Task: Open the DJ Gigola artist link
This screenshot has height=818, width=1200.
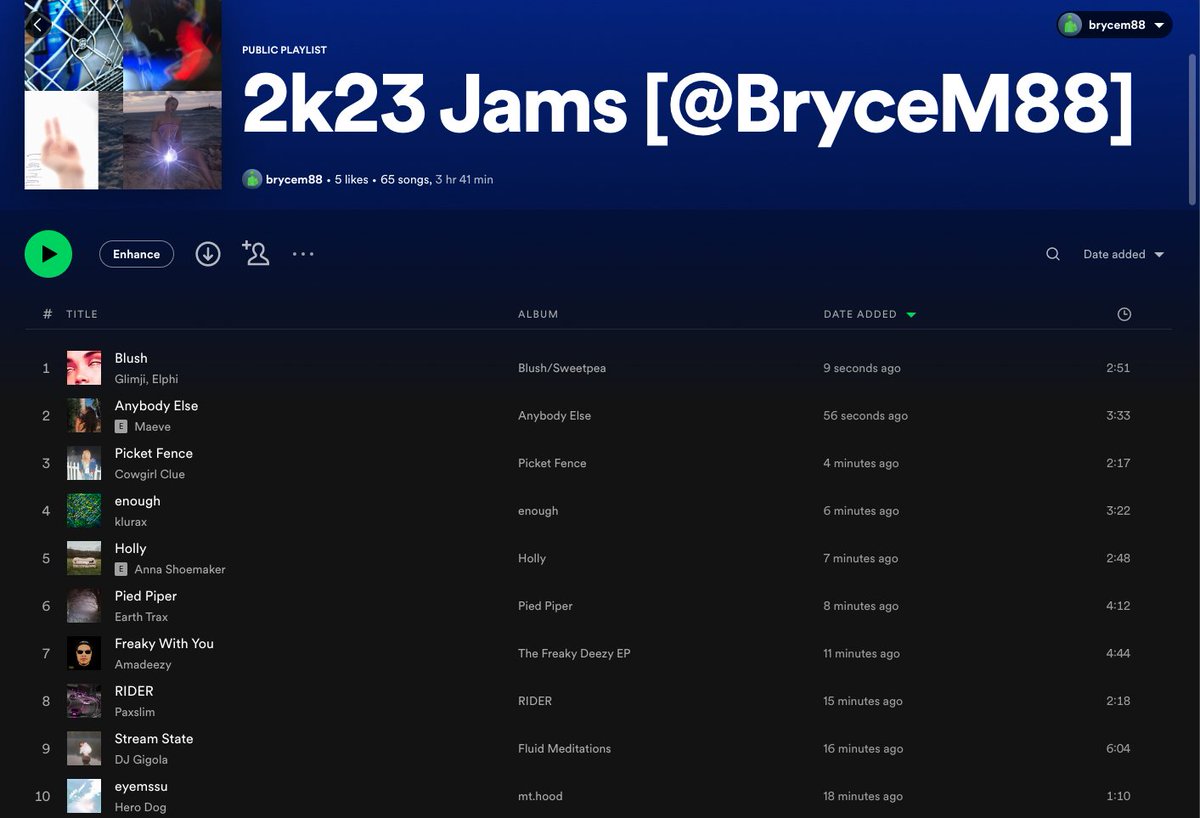Action: coord(141,759)
